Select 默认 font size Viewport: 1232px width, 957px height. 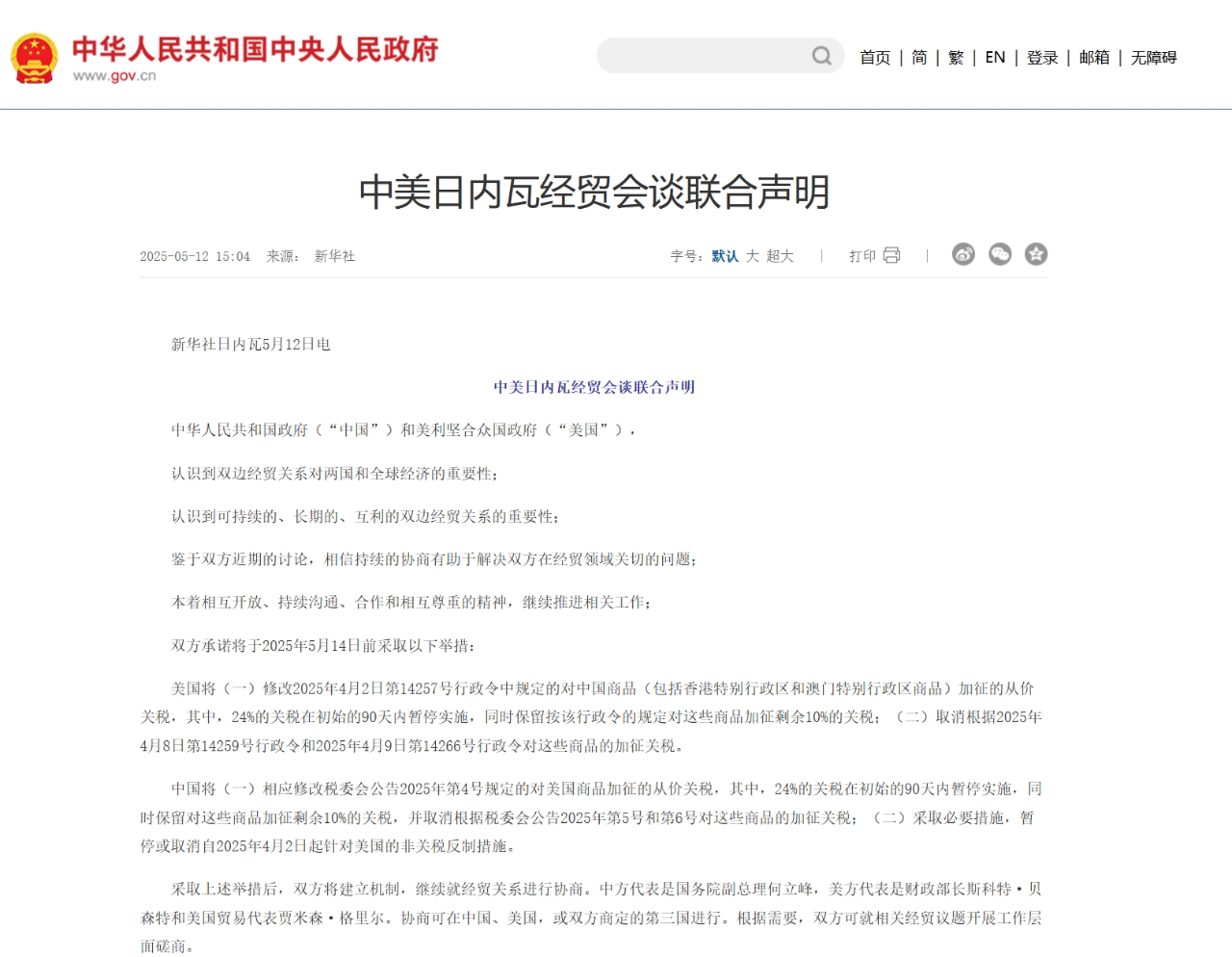coord(724,256)
